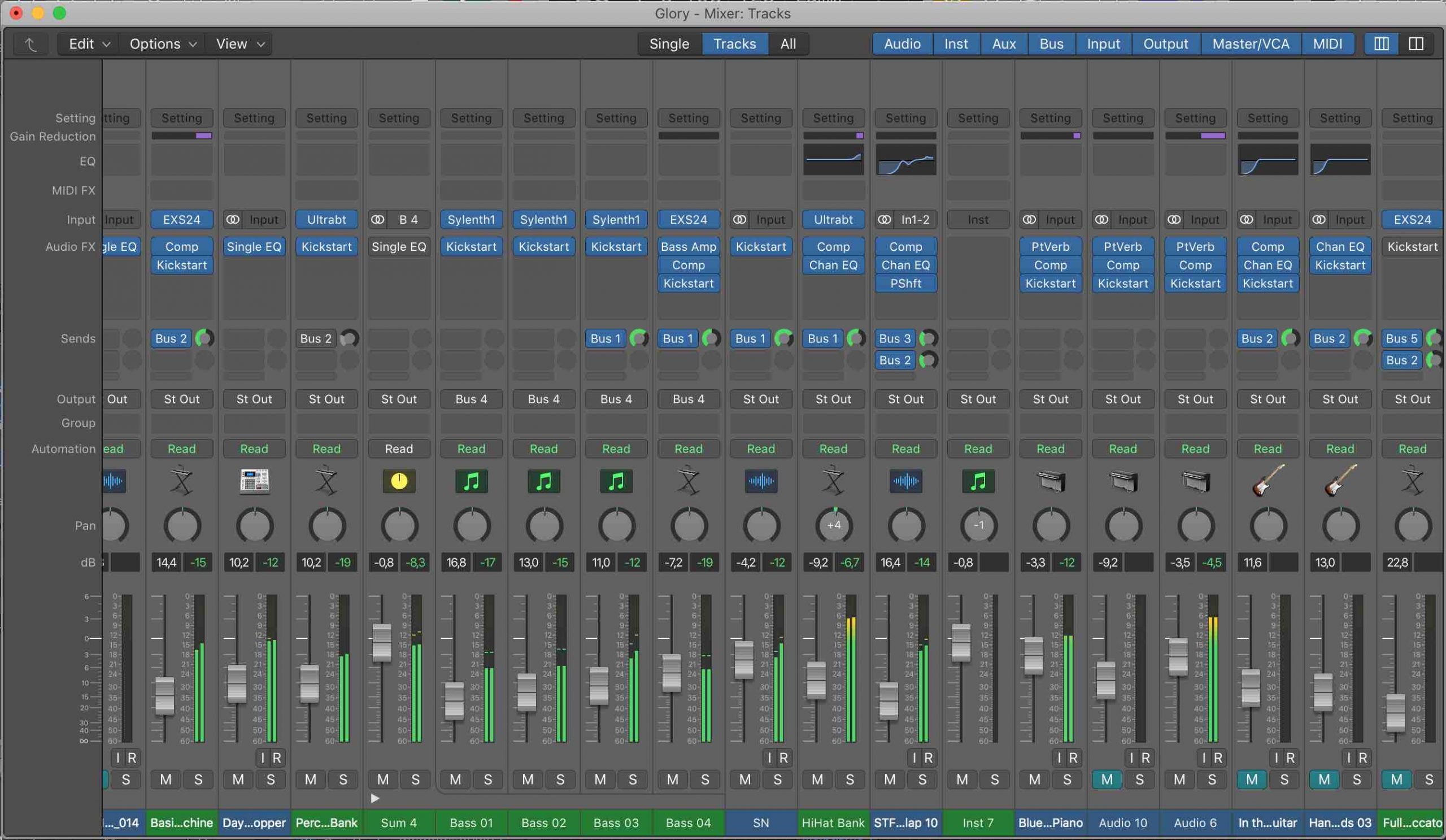1446x840 pixels.
Task: Switch to narrow channel strips view icon
Action: 1381,44
